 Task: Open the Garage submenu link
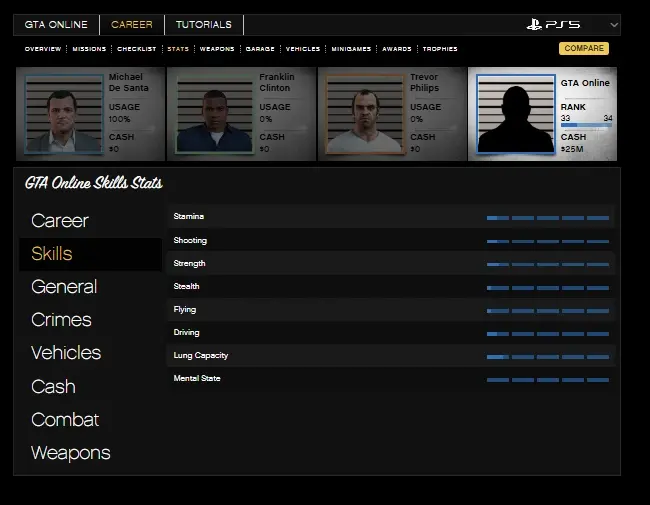point(260,49)
